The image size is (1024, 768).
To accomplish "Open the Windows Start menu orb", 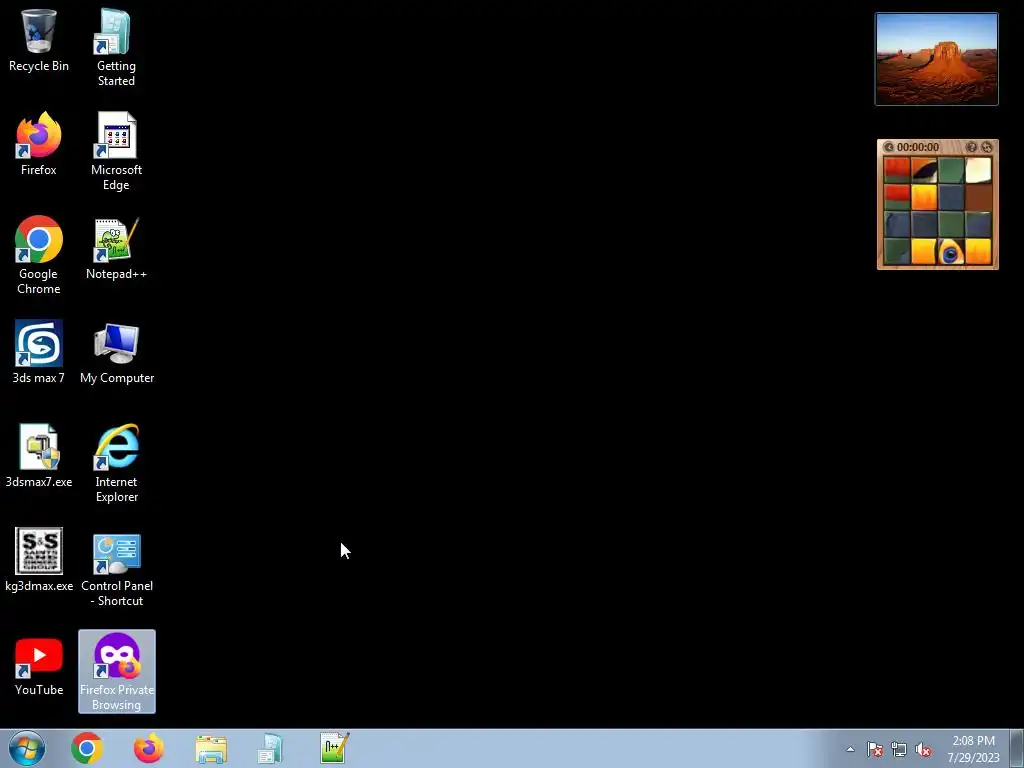I will click(27, 748).
